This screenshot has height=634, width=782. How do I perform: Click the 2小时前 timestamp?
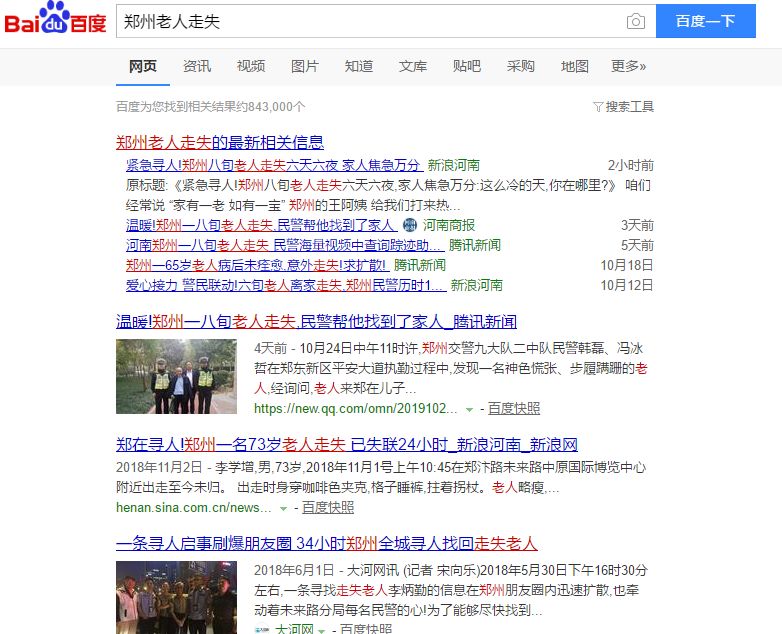(x=630, y=165)
